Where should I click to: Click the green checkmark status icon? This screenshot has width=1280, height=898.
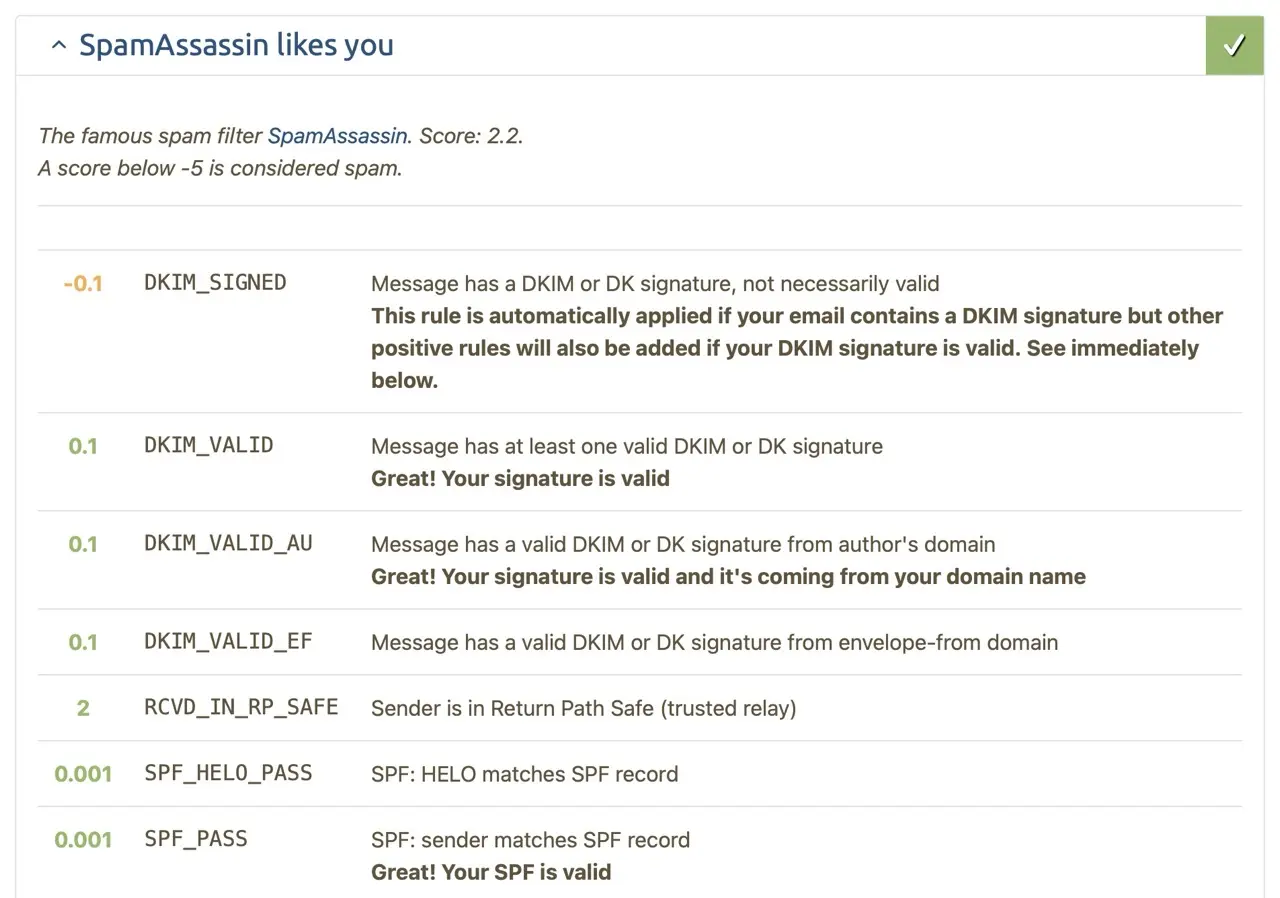pyautogui.click(x=1234, y=45)
